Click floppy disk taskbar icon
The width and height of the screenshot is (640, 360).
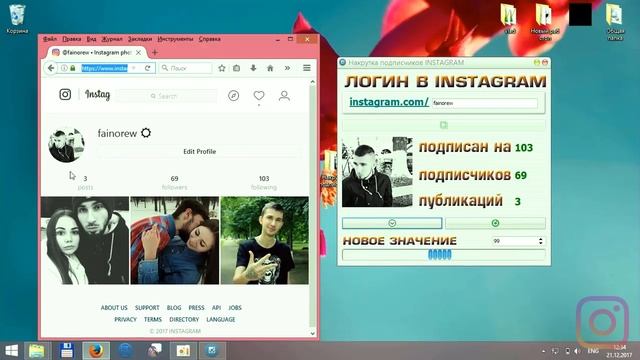[67, 351]
